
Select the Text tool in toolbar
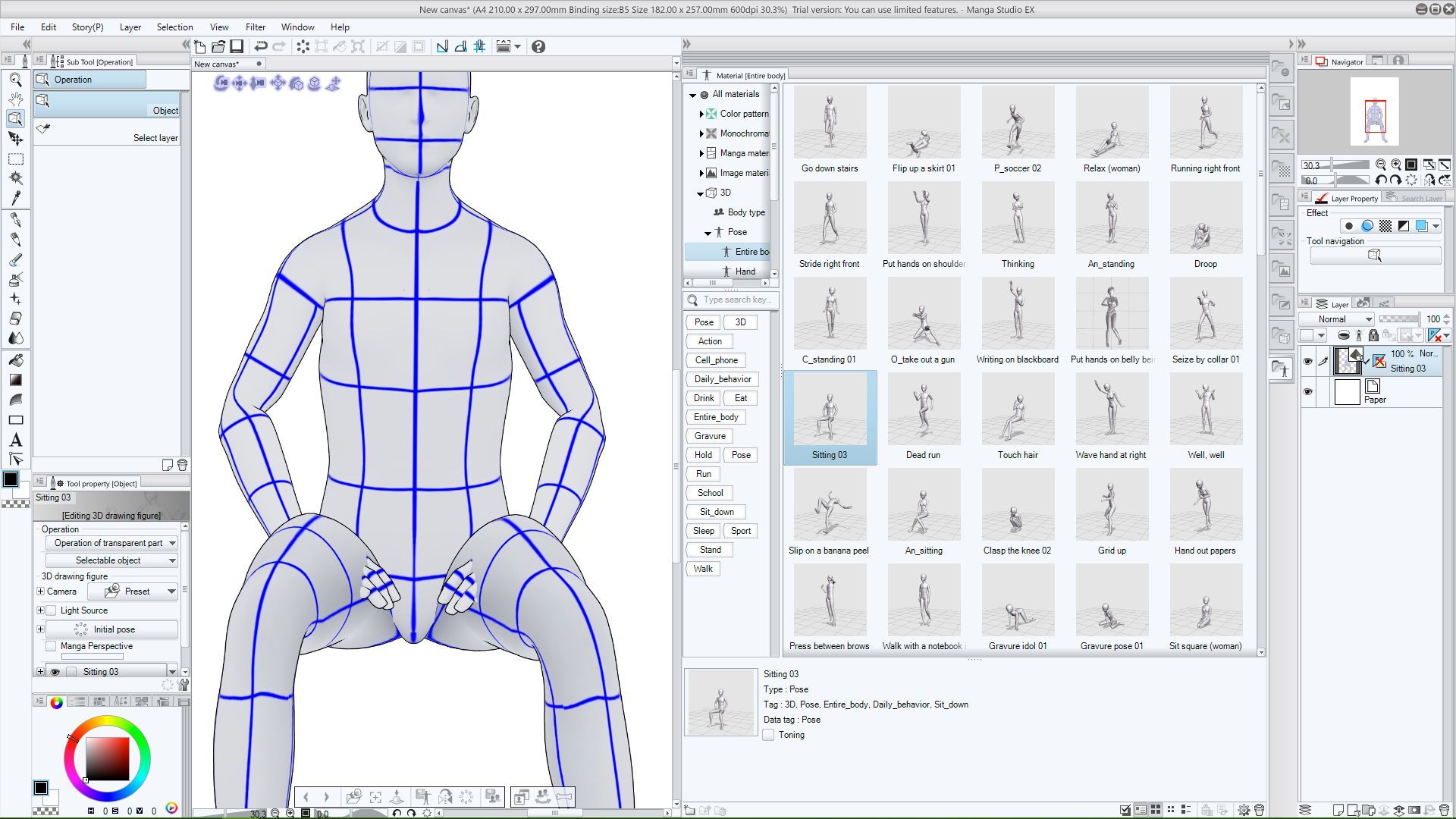click(15, 441)
